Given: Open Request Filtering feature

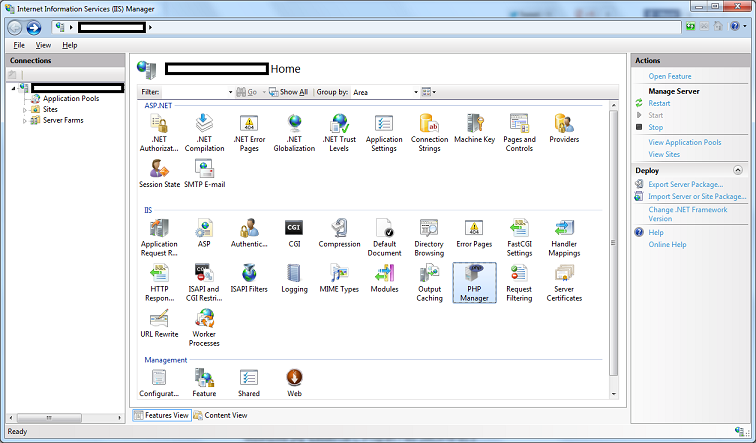Looking at the screenshot, I should point(519,283).
